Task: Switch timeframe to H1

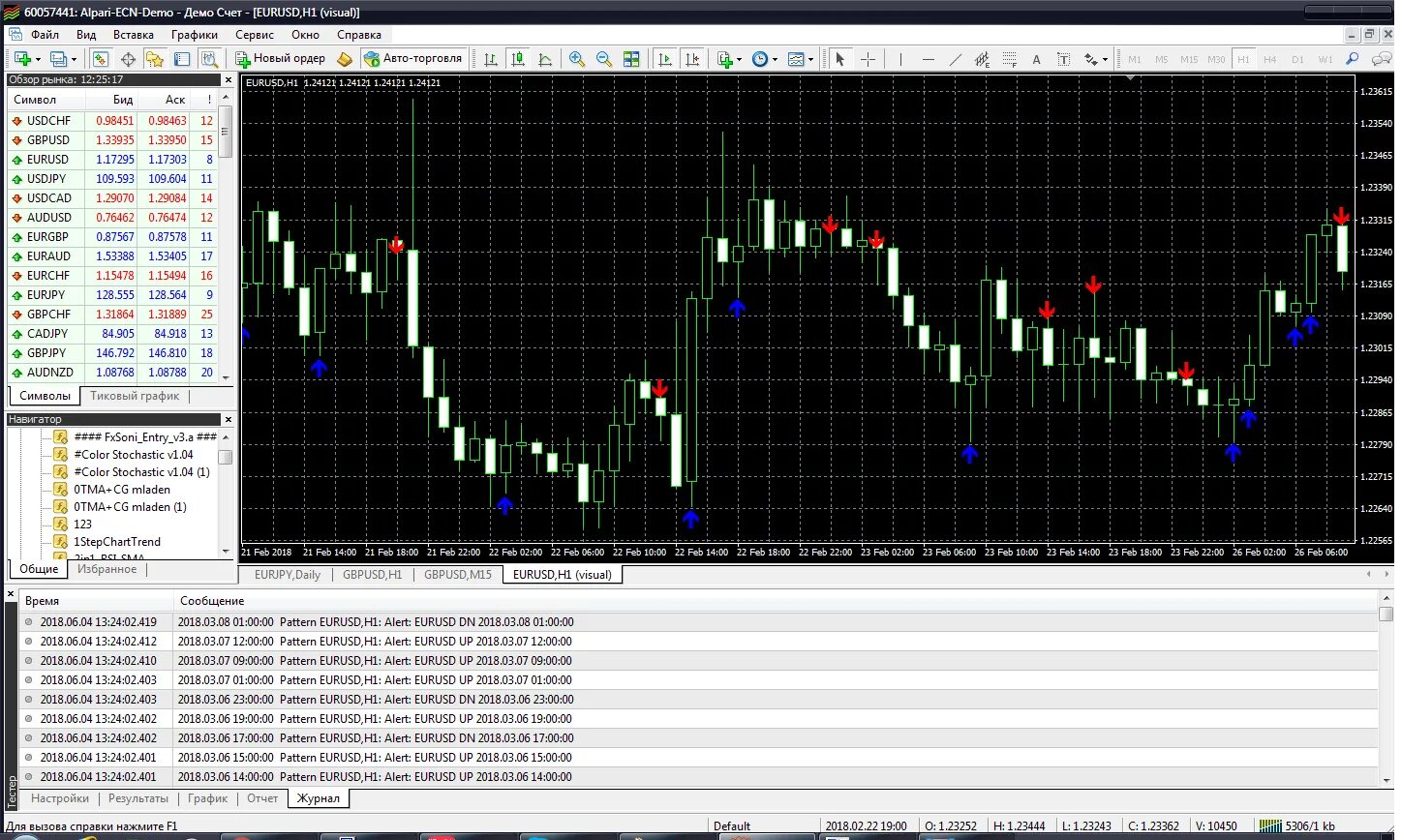Action: [x=1243, y=59]
